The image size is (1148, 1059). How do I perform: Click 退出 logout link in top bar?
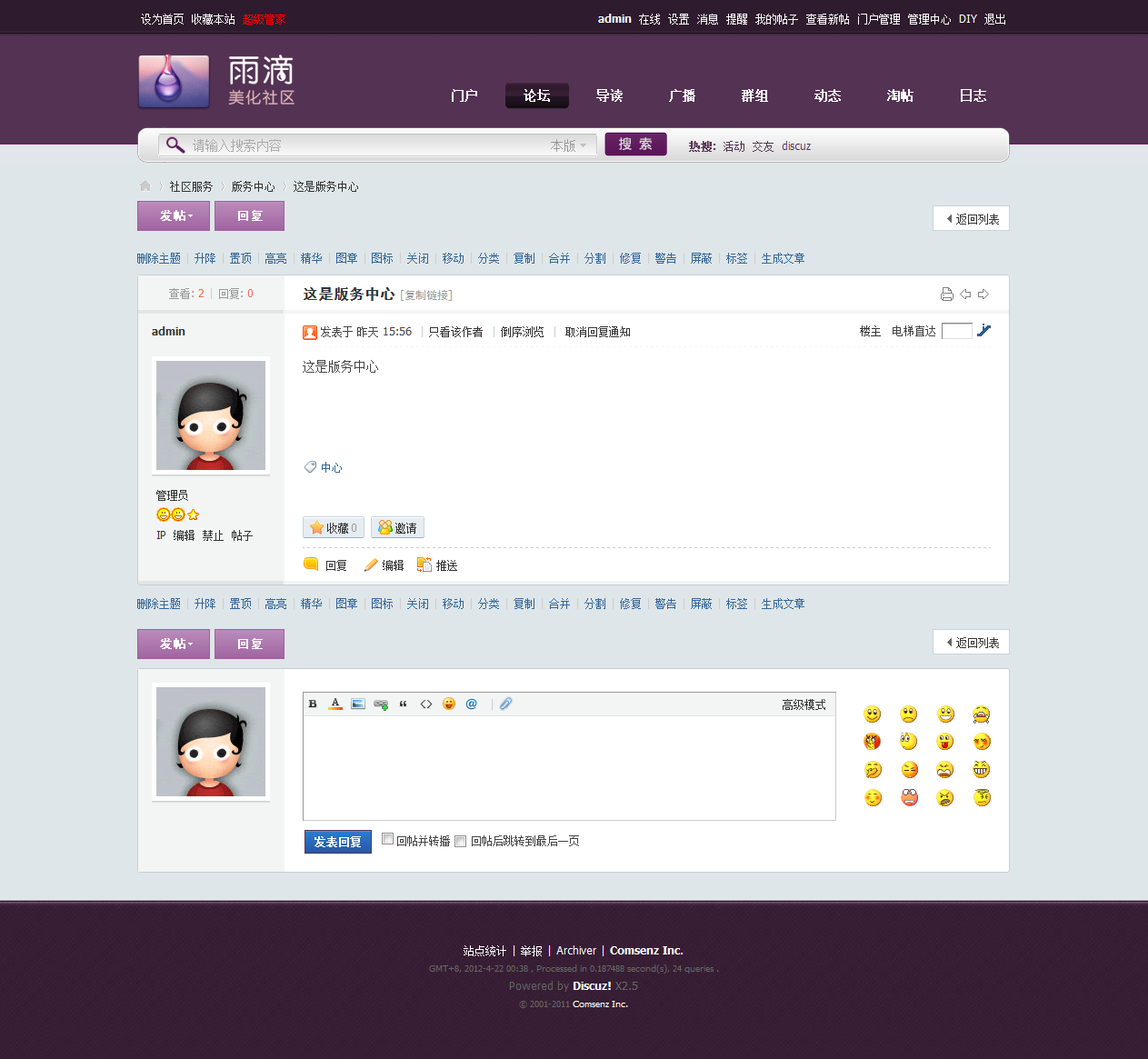coord(994,19)
